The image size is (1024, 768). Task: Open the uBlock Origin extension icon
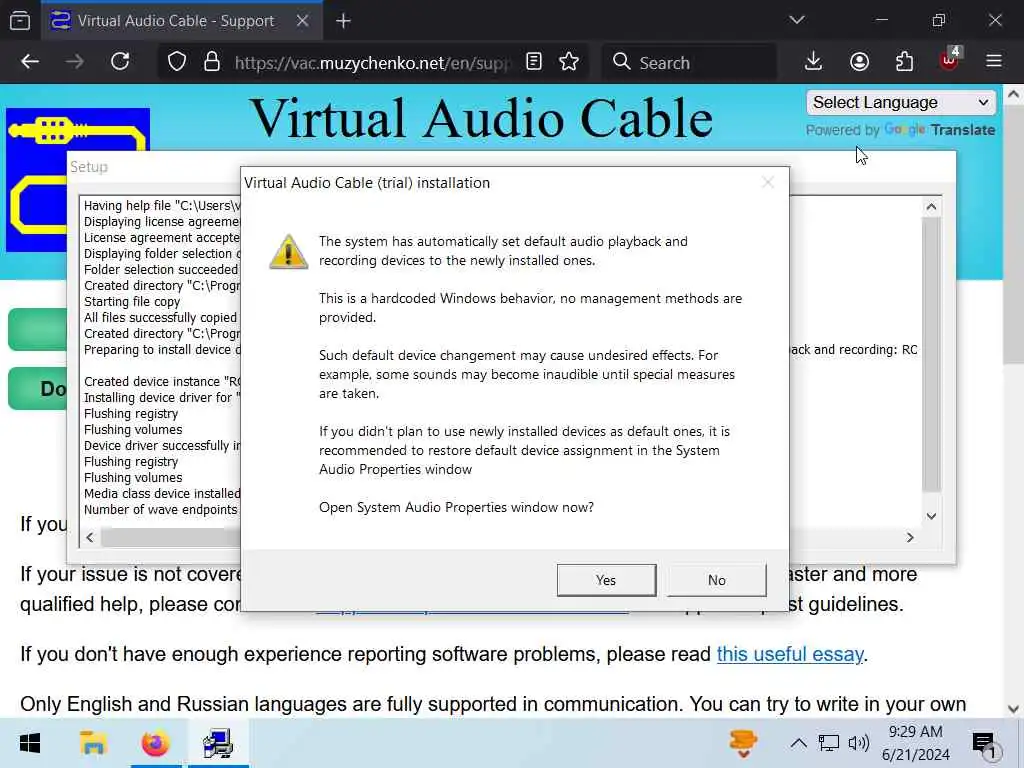[950, 60]
